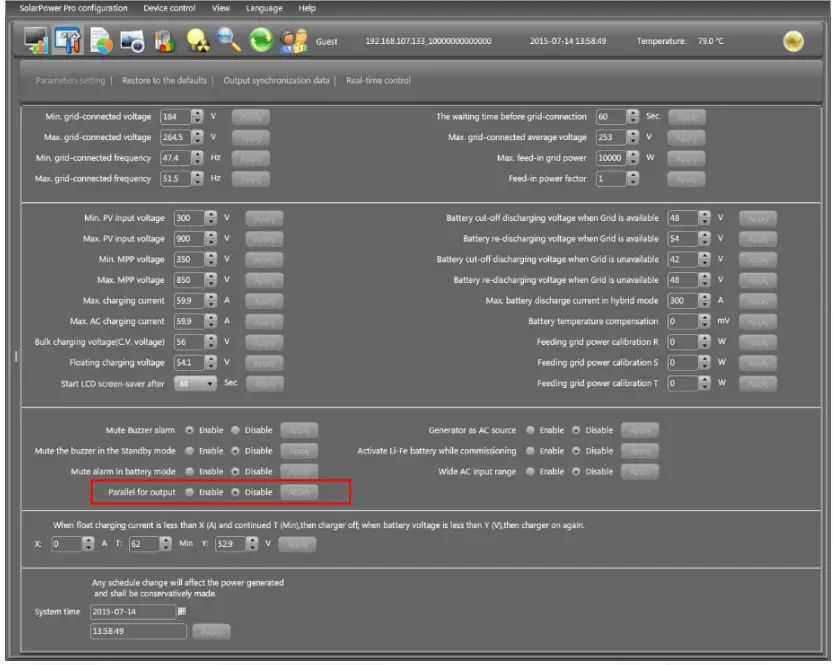834x665 pixels.
Task: Open the pie-chart report document icon
Action: [x=101, y=41]
